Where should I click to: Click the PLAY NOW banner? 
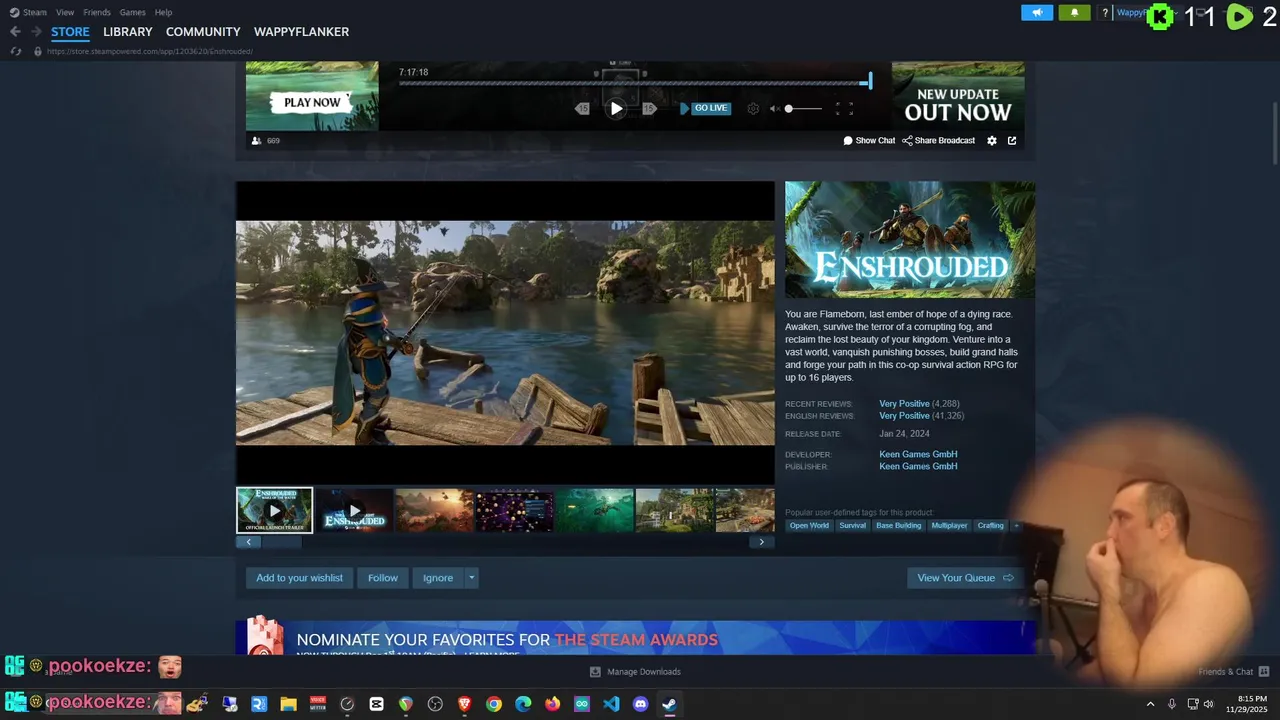pos(312,102)
